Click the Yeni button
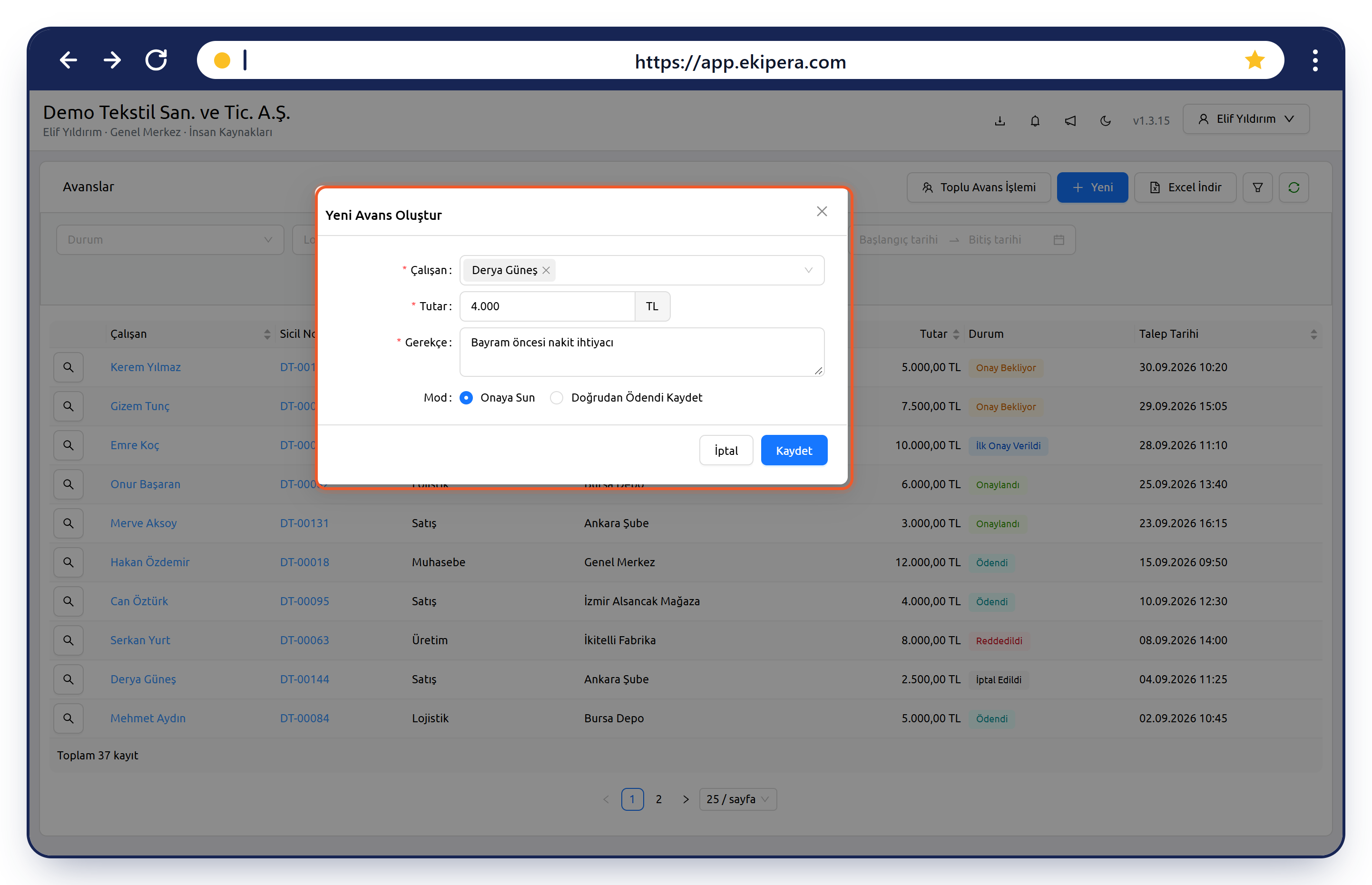 (x=1092, y=187)
